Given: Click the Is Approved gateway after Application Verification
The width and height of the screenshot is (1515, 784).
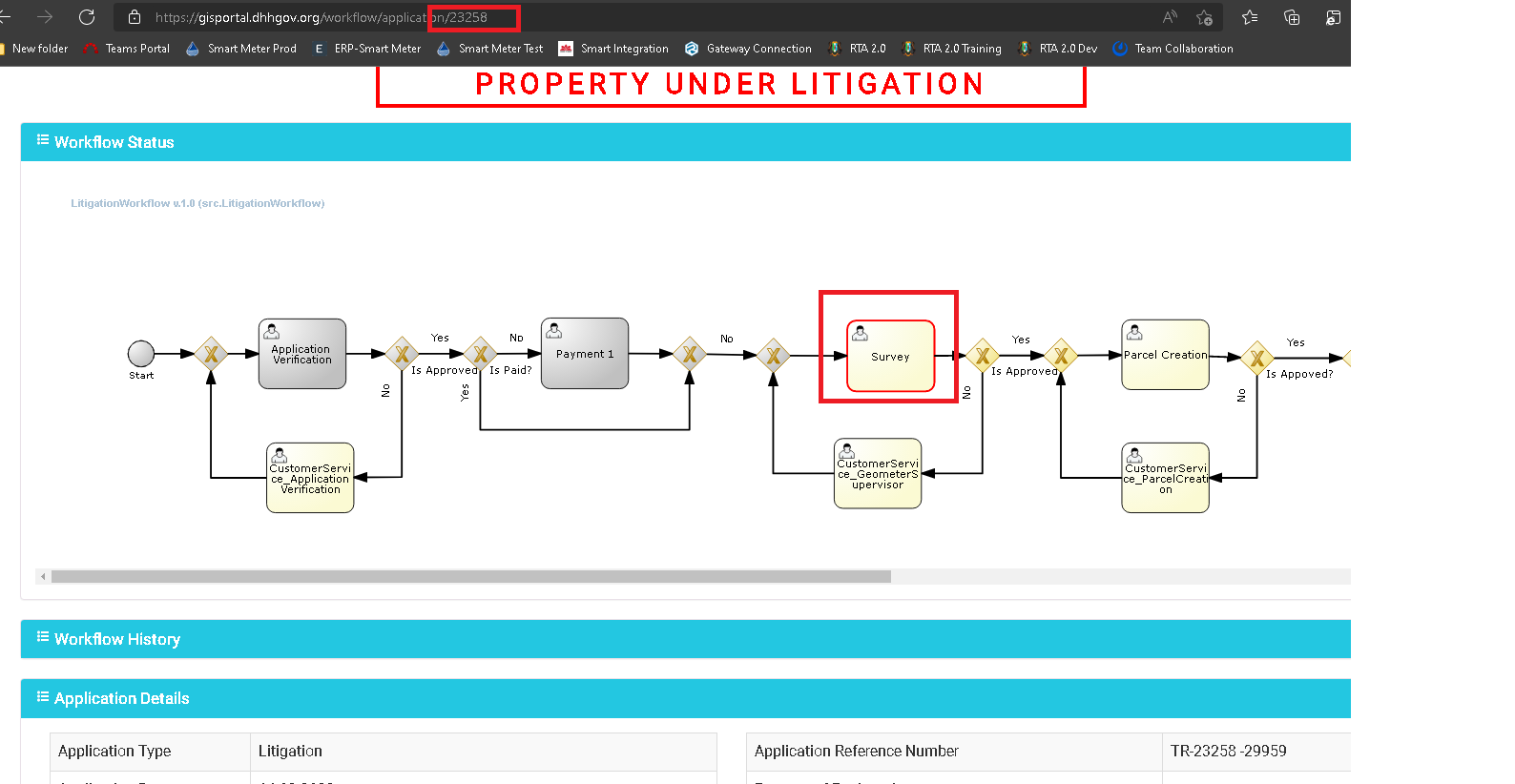Looking at the screenshot, I should pos(403,354).
